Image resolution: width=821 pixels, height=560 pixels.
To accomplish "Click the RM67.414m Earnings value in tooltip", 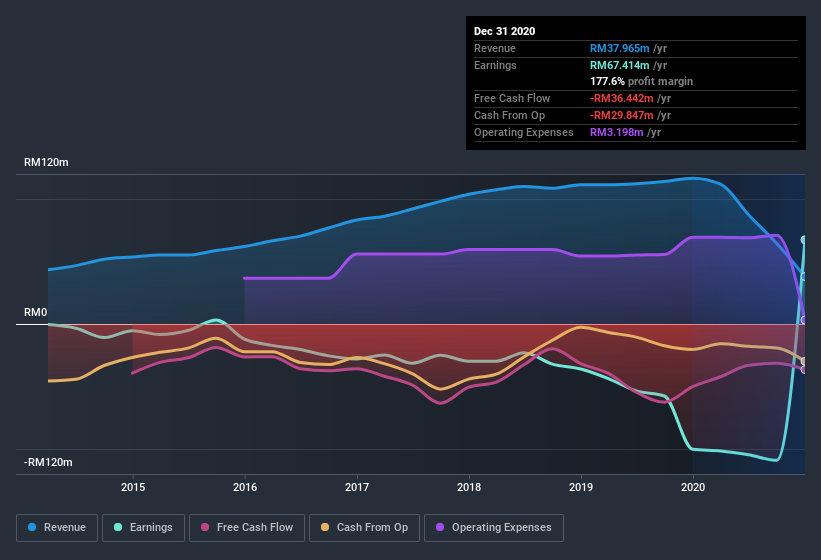I will 624,65.
